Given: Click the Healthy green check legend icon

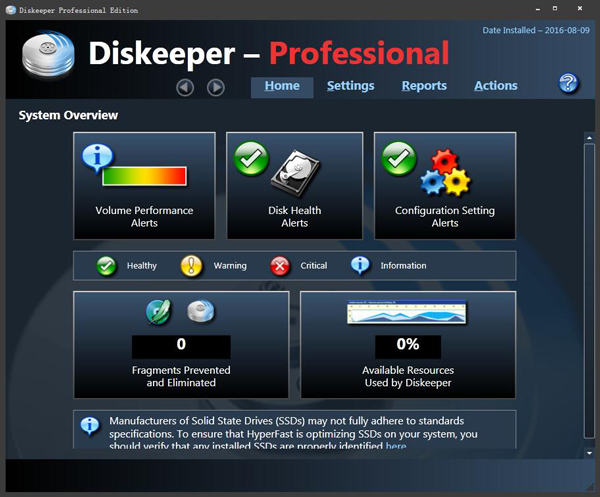Looking at the screenshot, I should click(x=106, y=266).
